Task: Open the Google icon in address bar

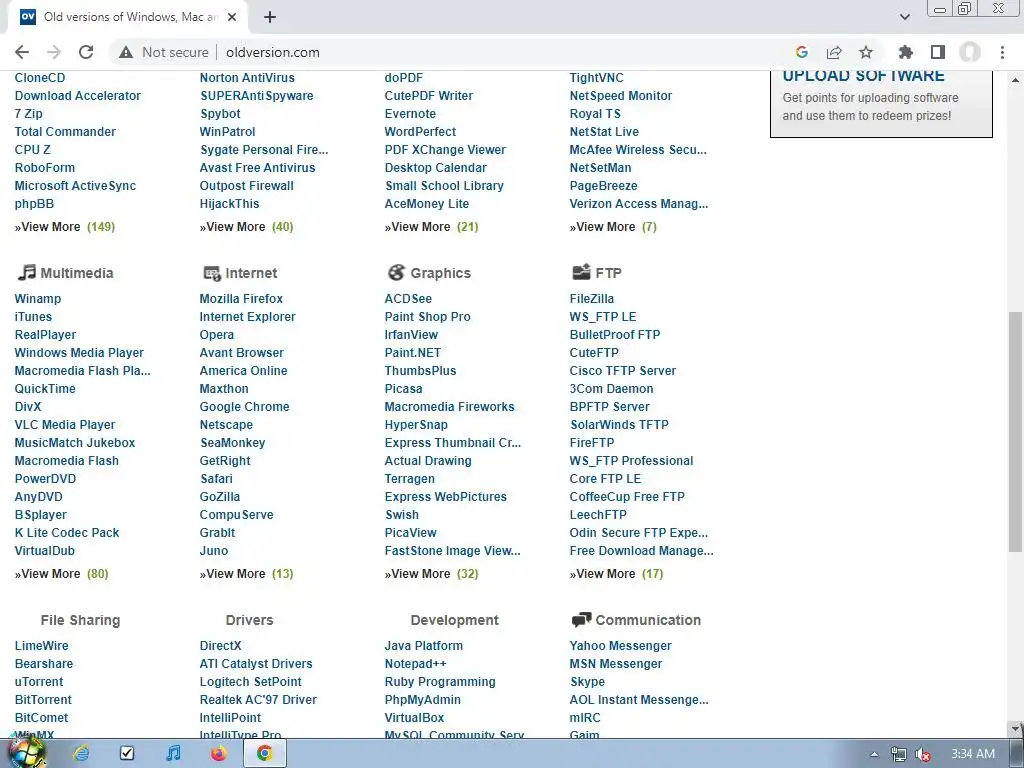Action: coord(802,52)
